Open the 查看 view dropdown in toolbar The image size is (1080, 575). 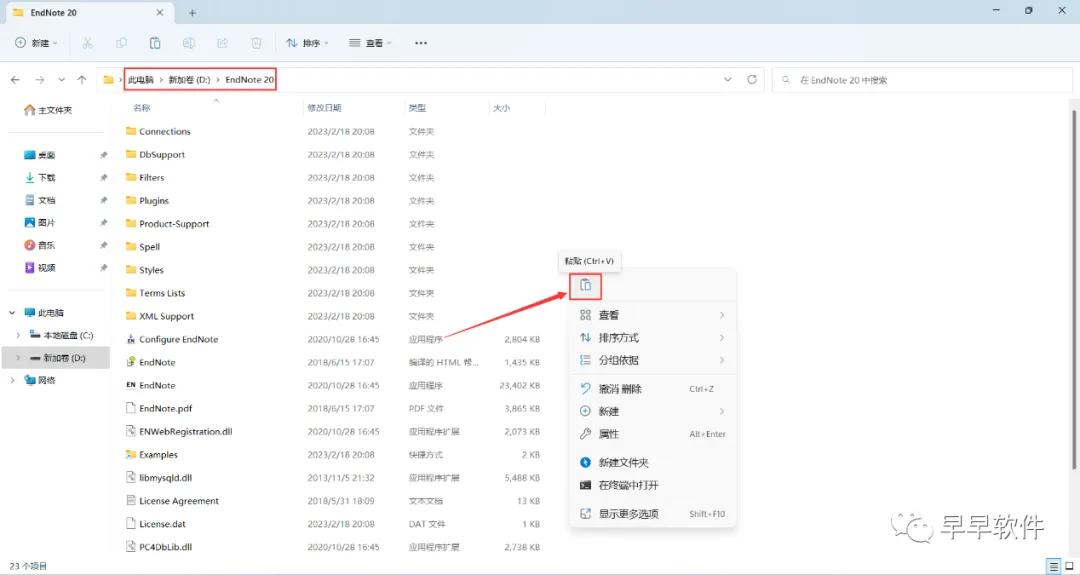click(371, 43)
